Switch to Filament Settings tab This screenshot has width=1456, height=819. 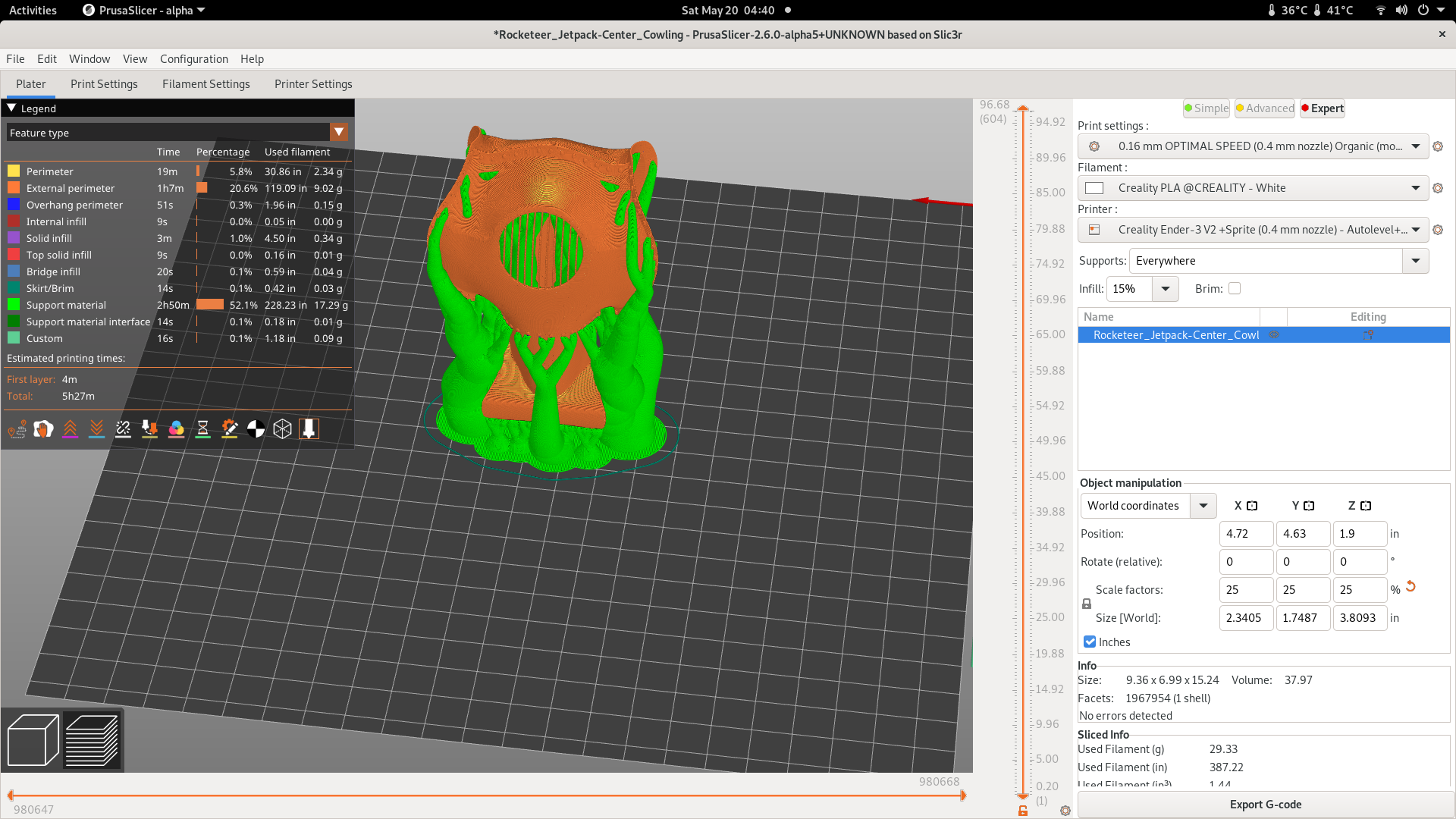tap(206, 84)
